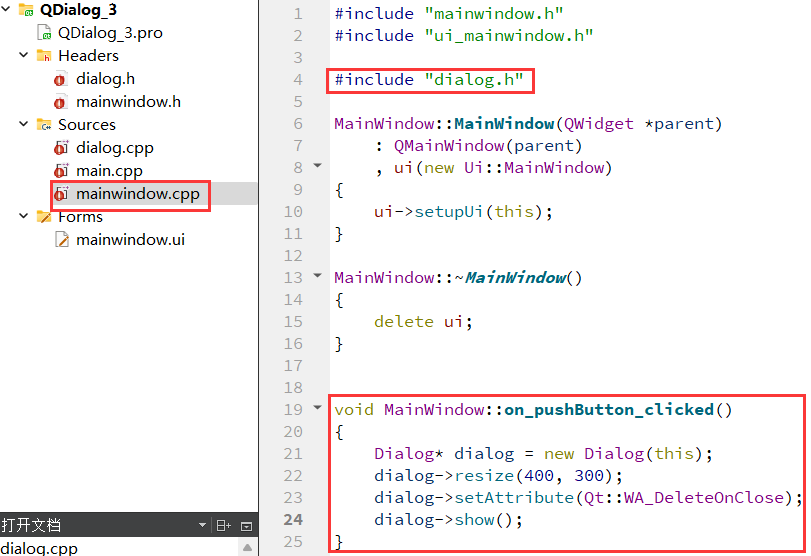Open main.cpp from Sources
This screenshot has height=556, width=811.
click(109, 171)
